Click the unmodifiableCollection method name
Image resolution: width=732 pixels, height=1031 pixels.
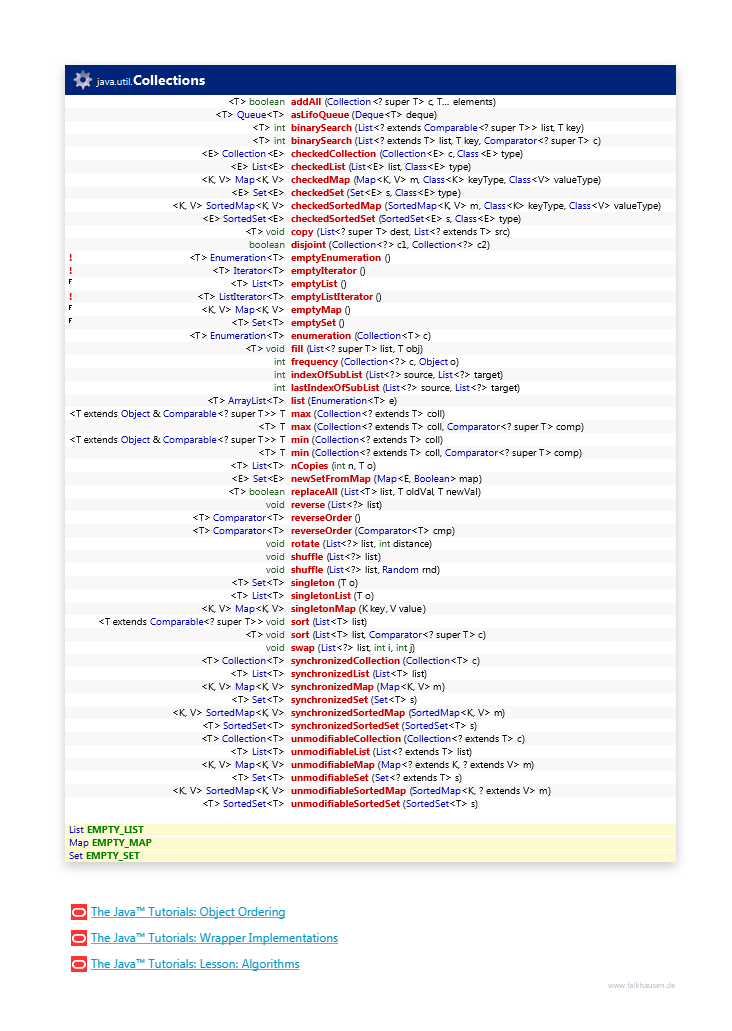point(346,739)
